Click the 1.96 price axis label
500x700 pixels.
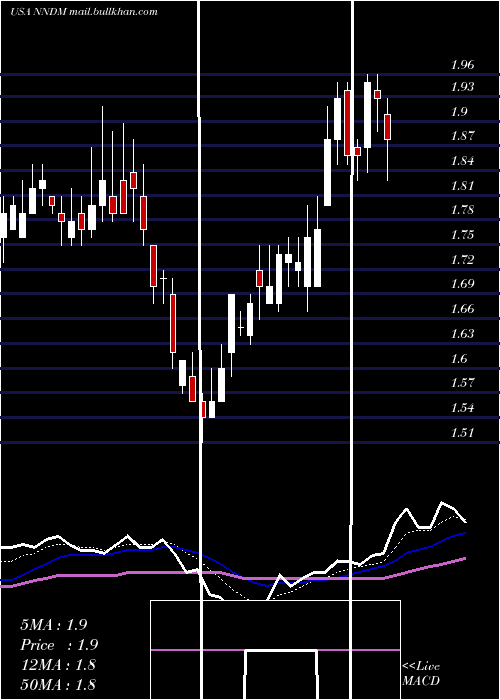[x=462, y=65]
